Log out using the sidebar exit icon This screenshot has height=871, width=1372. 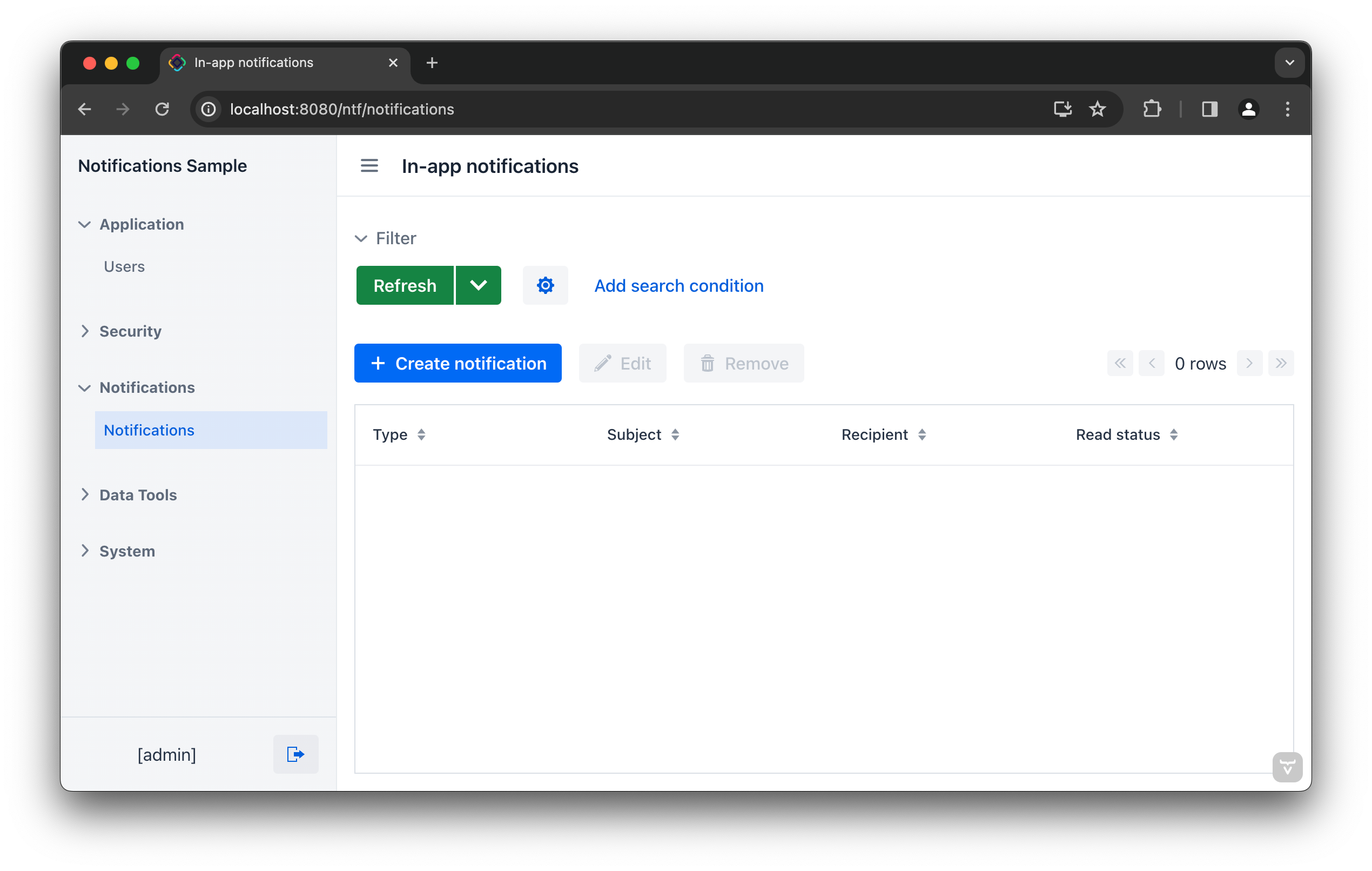295,754
